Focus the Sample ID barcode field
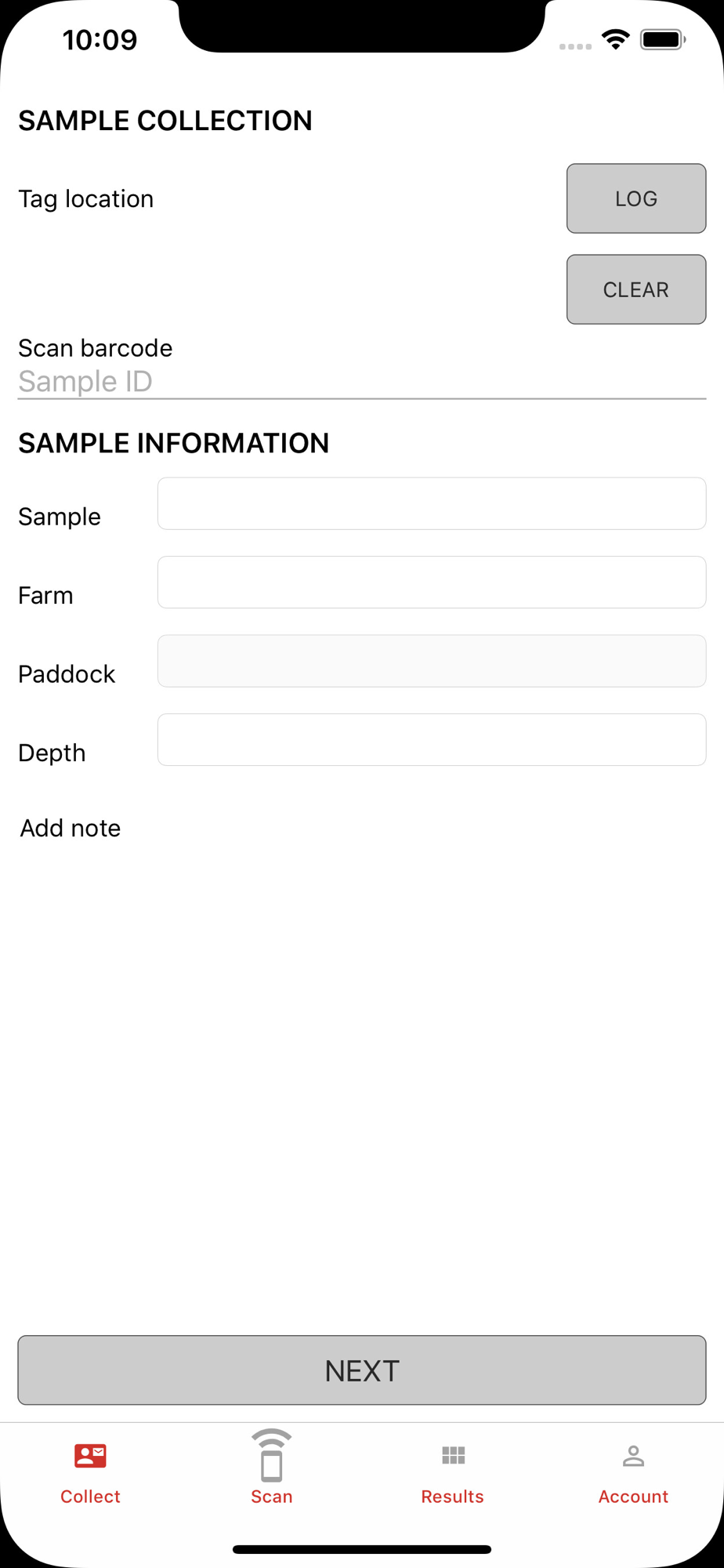724x1568 pixels. pyautogui.click(x=362, y=382)
